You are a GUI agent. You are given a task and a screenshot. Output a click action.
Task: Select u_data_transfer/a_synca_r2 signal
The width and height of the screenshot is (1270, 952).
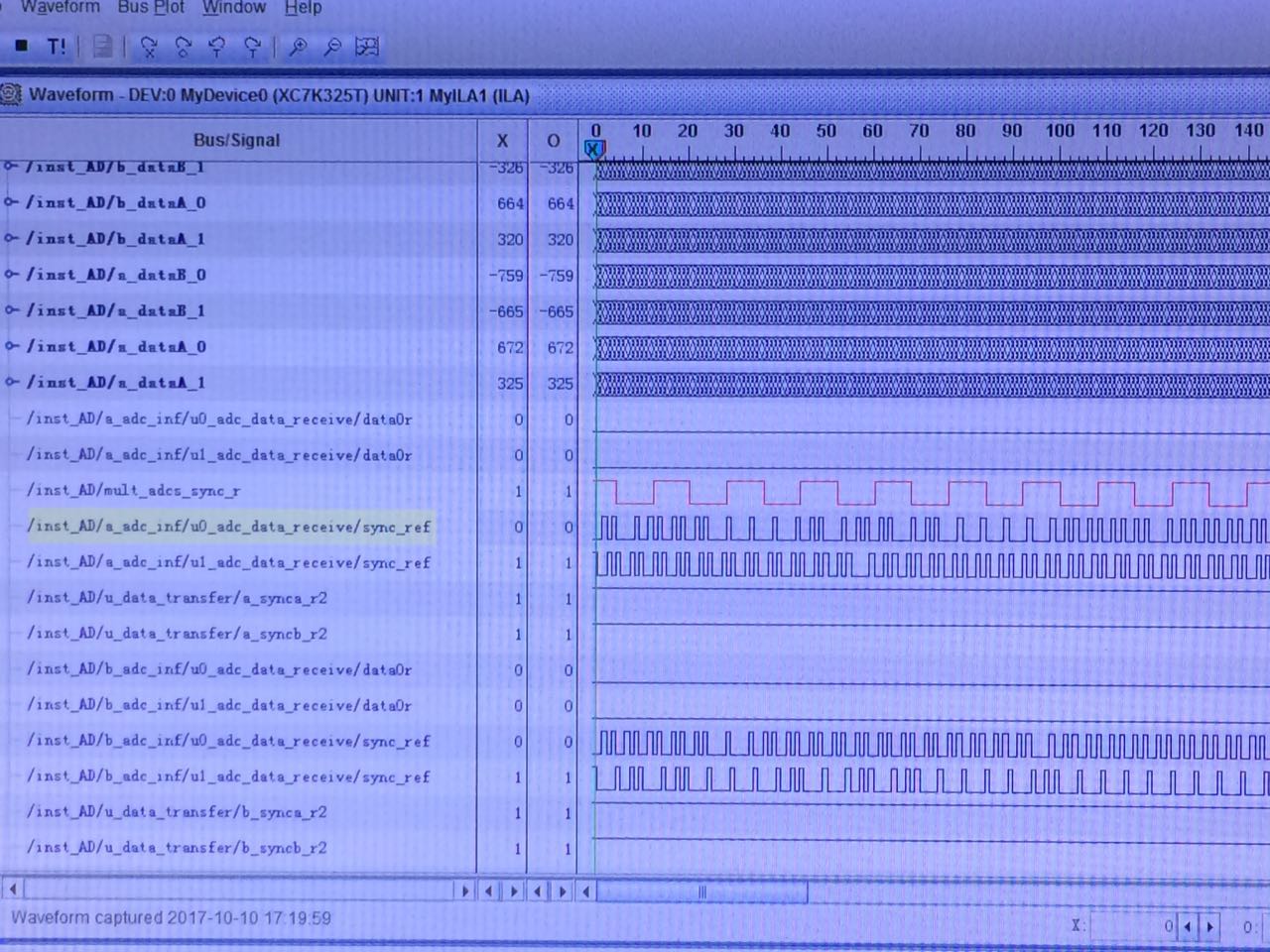pyautogui.click(x=177, y=598)
